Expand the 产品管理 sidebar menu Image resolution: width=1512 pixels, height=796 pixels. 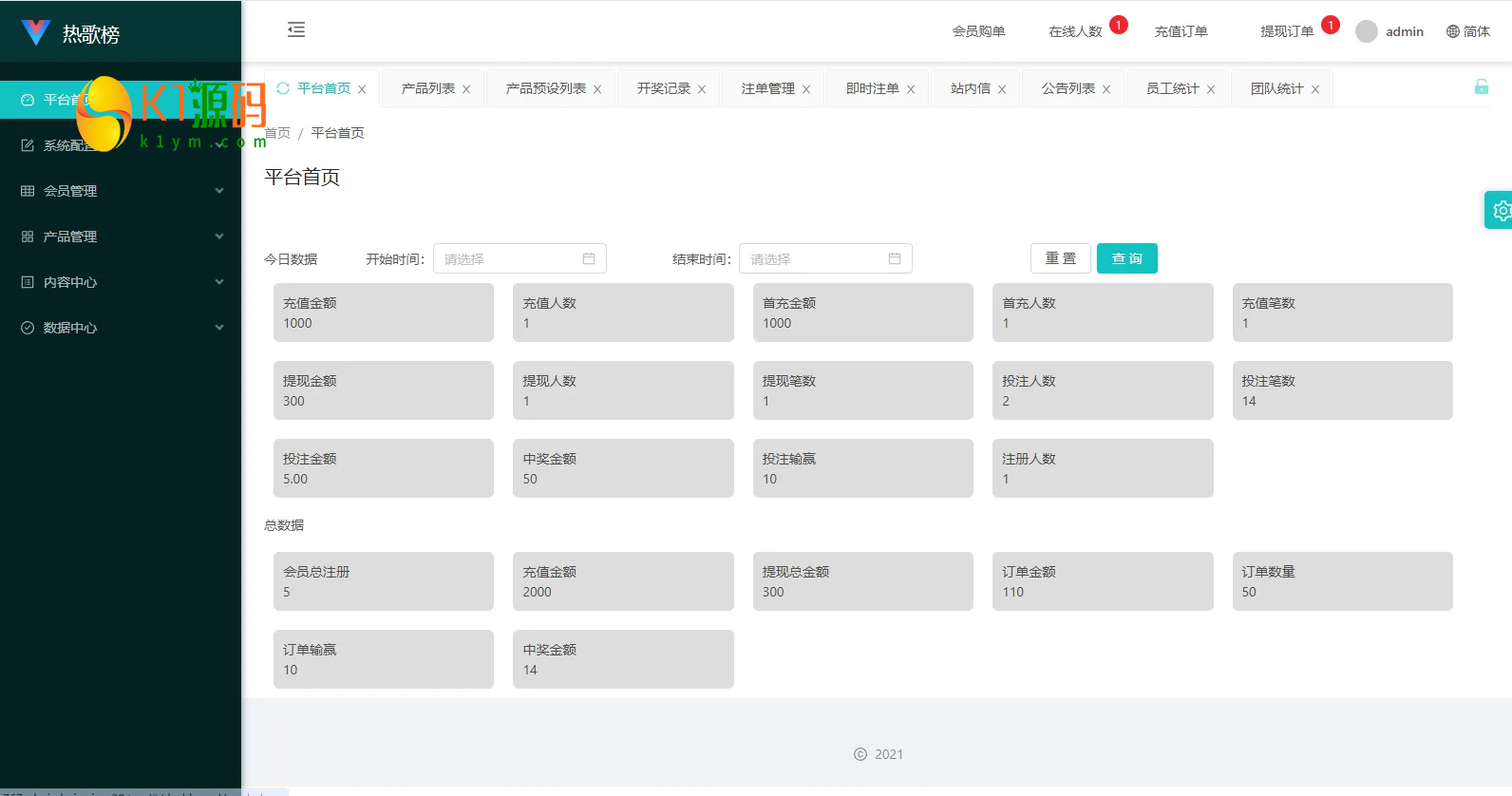(121, 237)
